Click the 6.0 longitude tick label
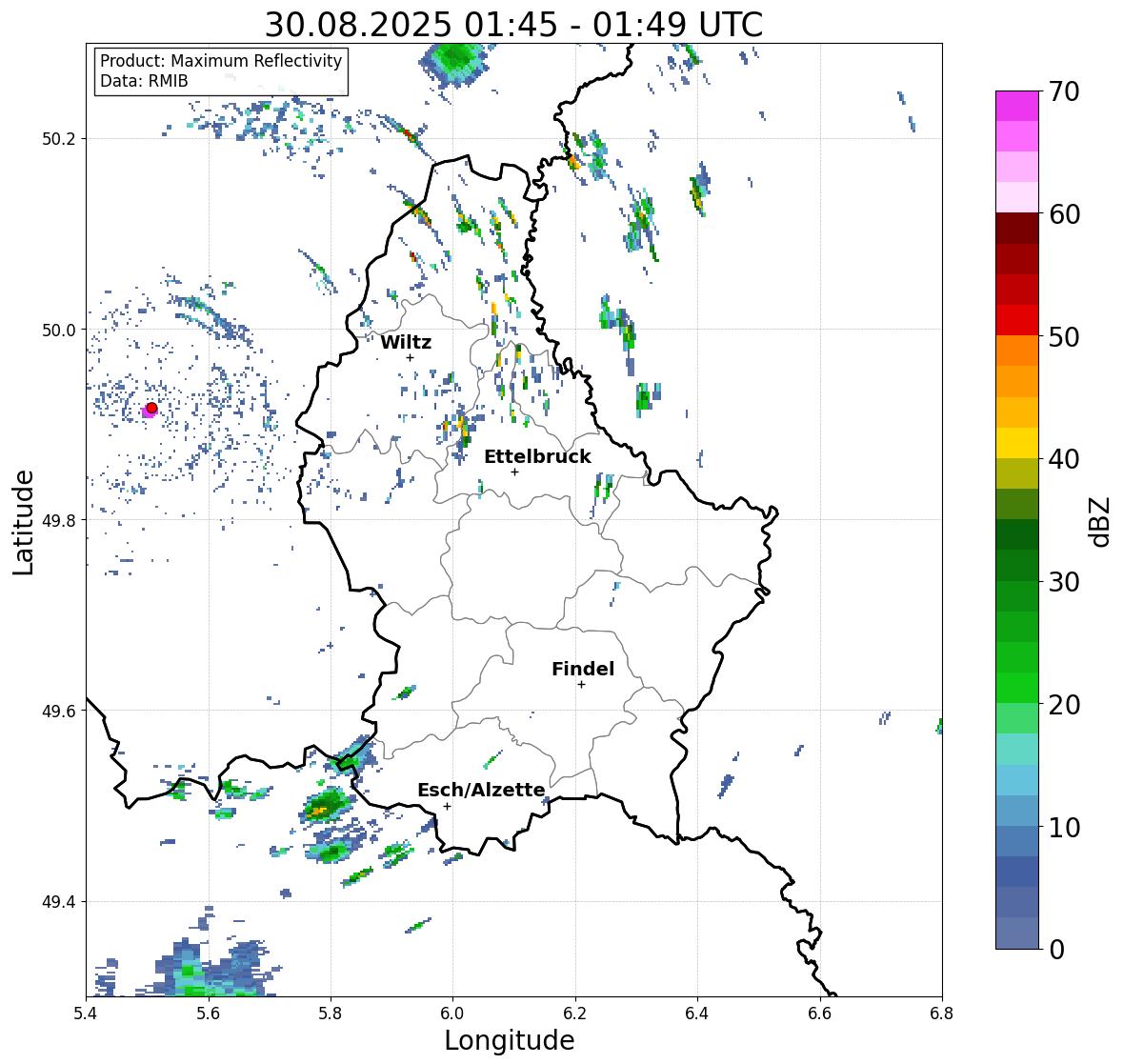 click(x=452, y=1014)
